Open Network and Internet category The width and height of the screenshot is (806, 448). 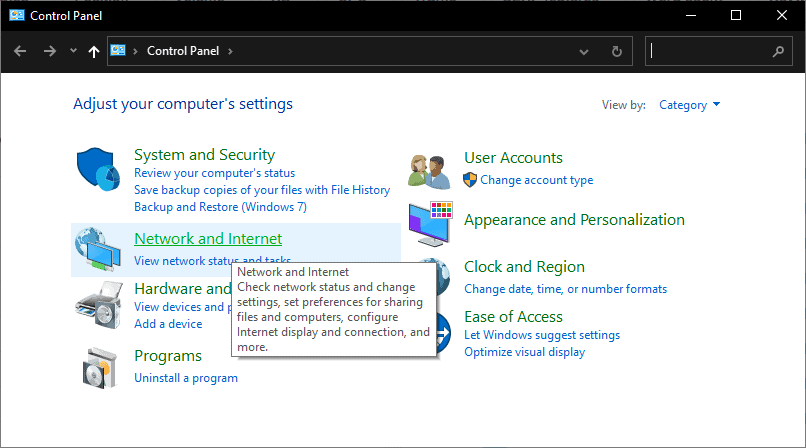pyautogui.click(x=208, y=239)
